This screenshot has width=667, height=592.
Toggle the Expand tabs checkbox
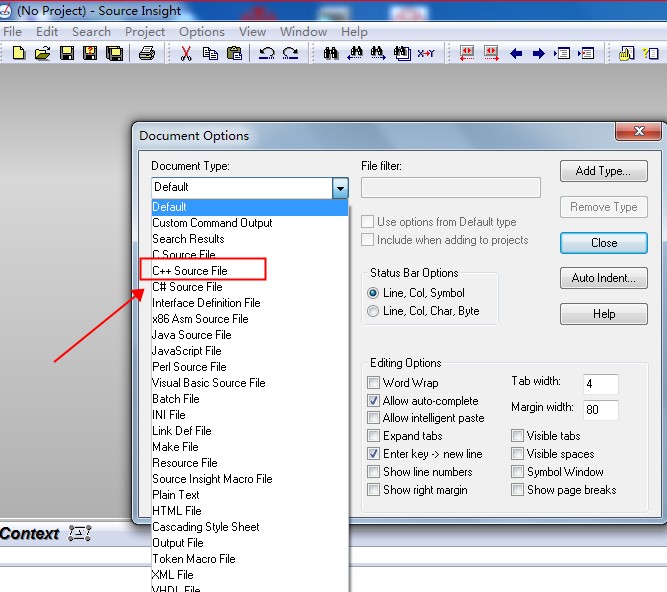tap(373, 436)
